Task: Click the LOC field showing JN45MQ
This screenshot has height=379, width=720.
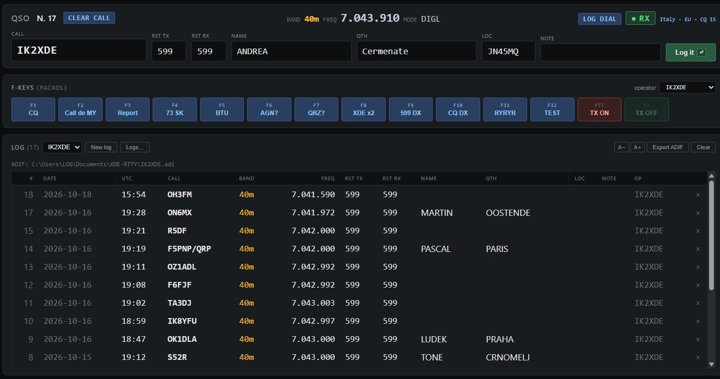Action: pyautogui.click(x=508, y=51)
